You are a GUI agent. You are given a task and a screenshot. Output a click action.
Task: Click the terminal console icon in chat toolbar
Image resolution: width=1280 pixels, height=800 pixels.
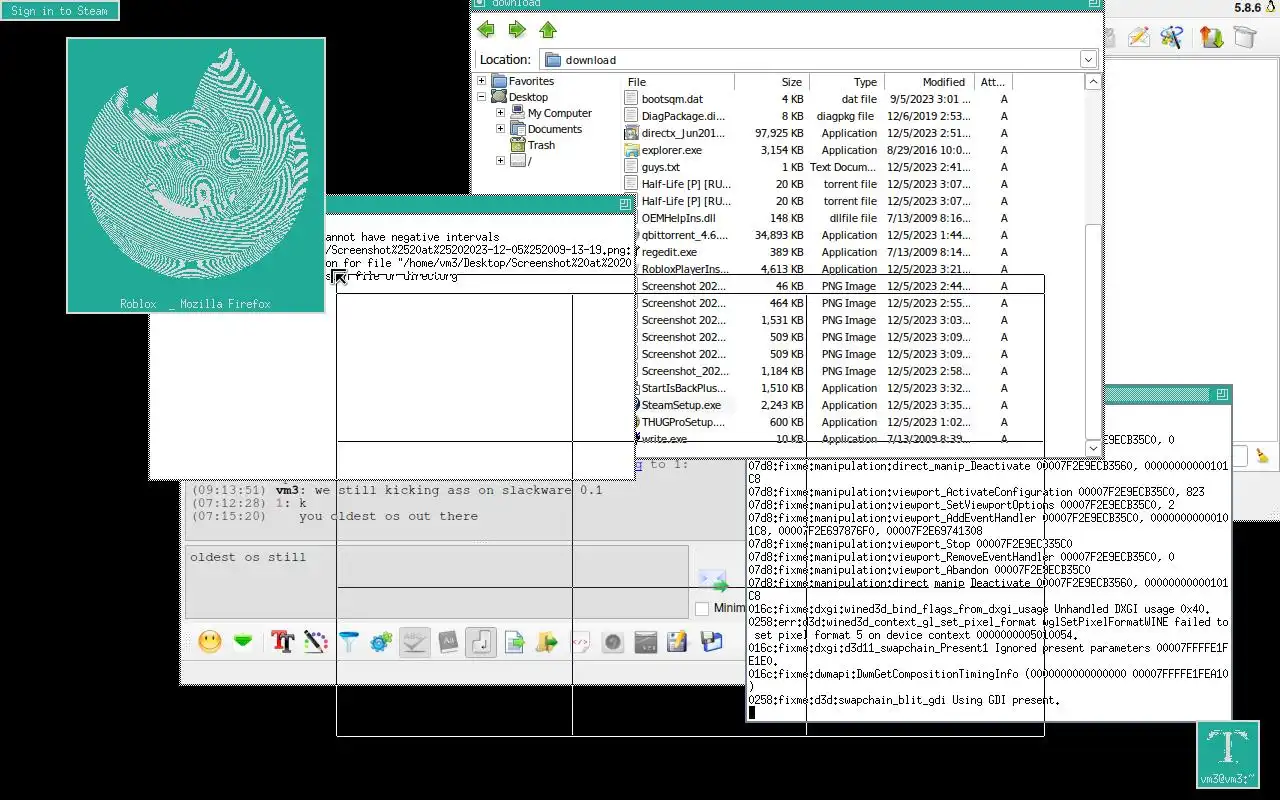[646, 642]
